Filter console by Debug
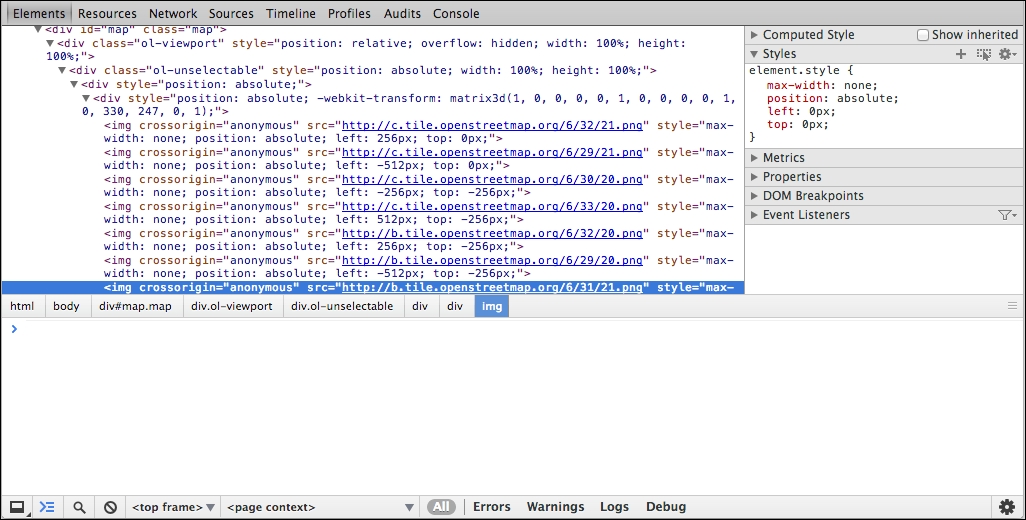This screenshot has width=1026, height=520. (666, 507)
